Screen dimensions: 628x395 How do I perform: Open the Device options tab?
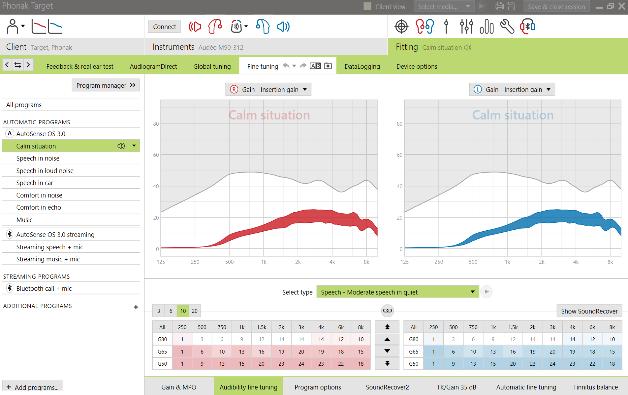[417, 67]
